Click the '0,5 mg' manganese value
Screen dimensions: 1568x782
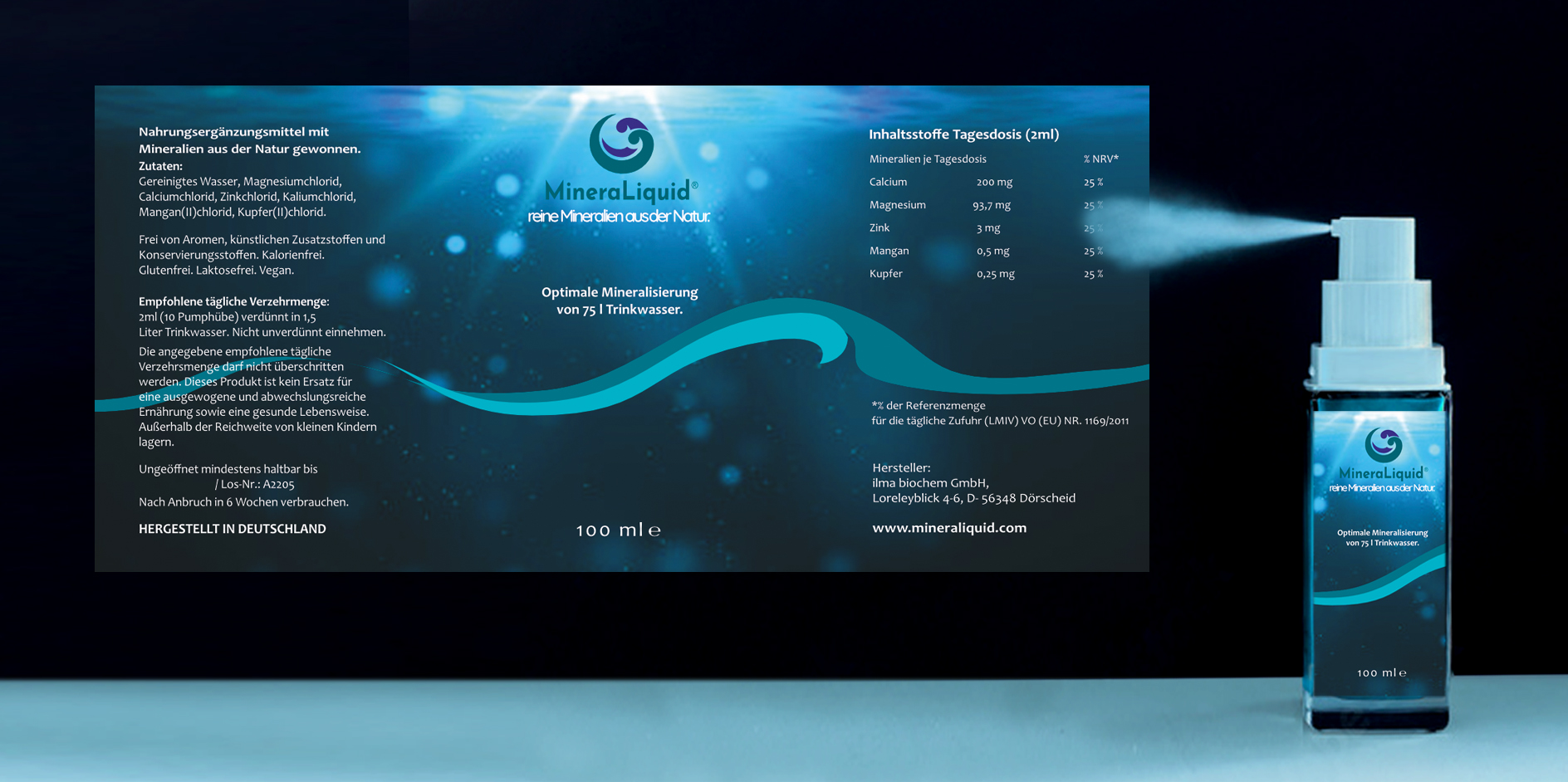coord(992,251)
